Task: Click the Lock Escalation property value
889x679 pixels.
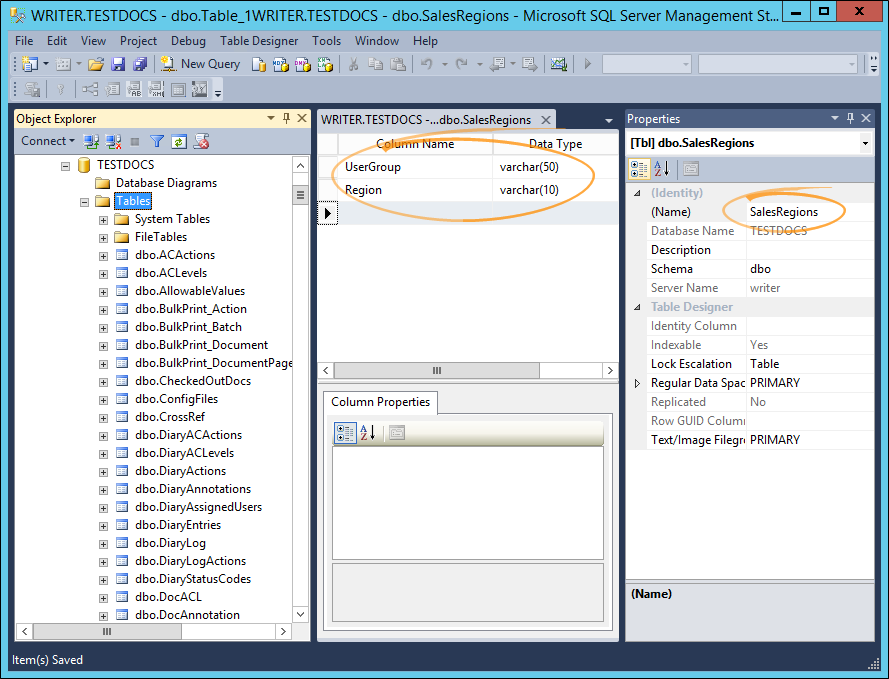Action: [810, 364]
